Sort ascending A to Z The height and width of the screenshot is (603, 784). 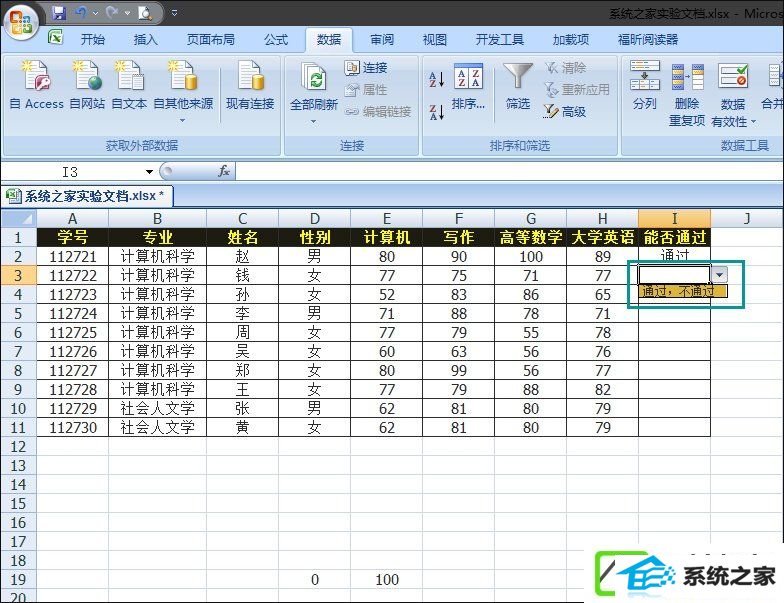coord(436,79)
